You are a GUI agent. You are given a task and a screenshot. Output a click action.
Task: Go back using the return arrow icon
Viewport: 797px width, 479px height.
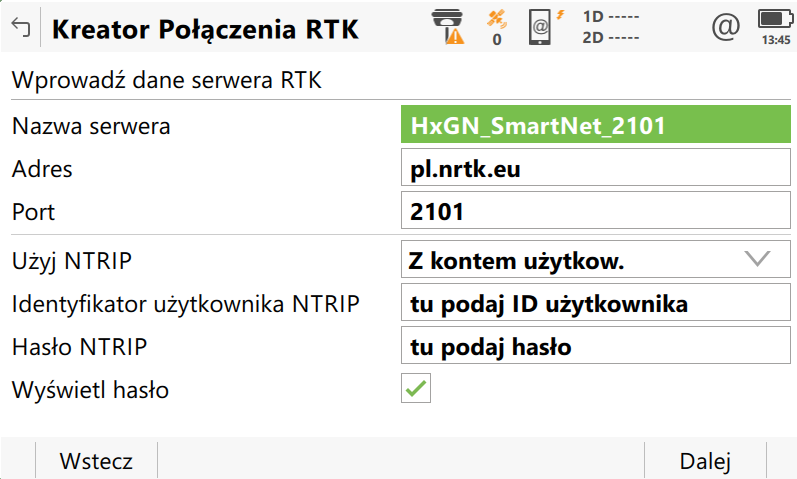coord(21,27)
